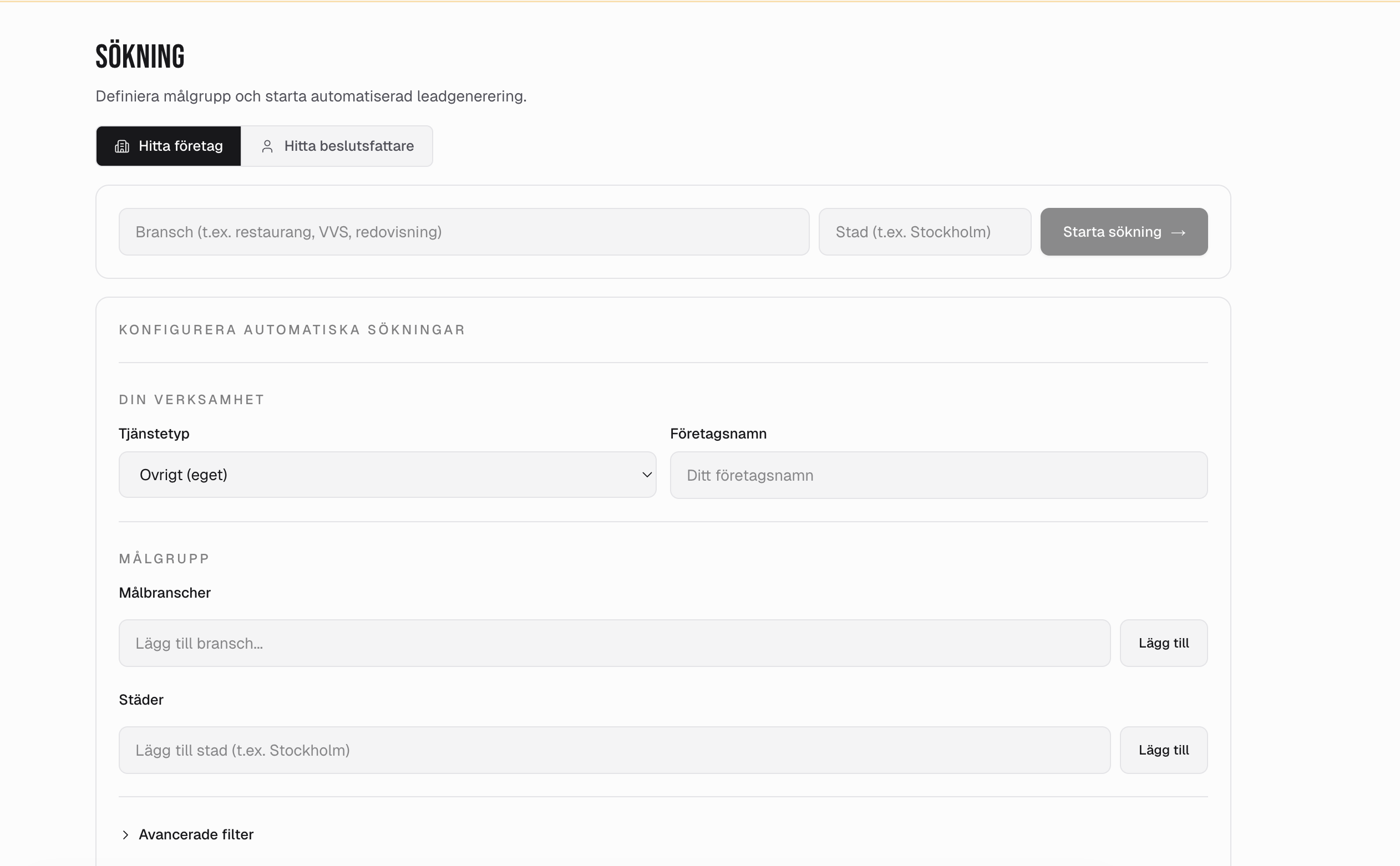
Task: Click the building icon in Hitta företag
Action: coord(122,146)
